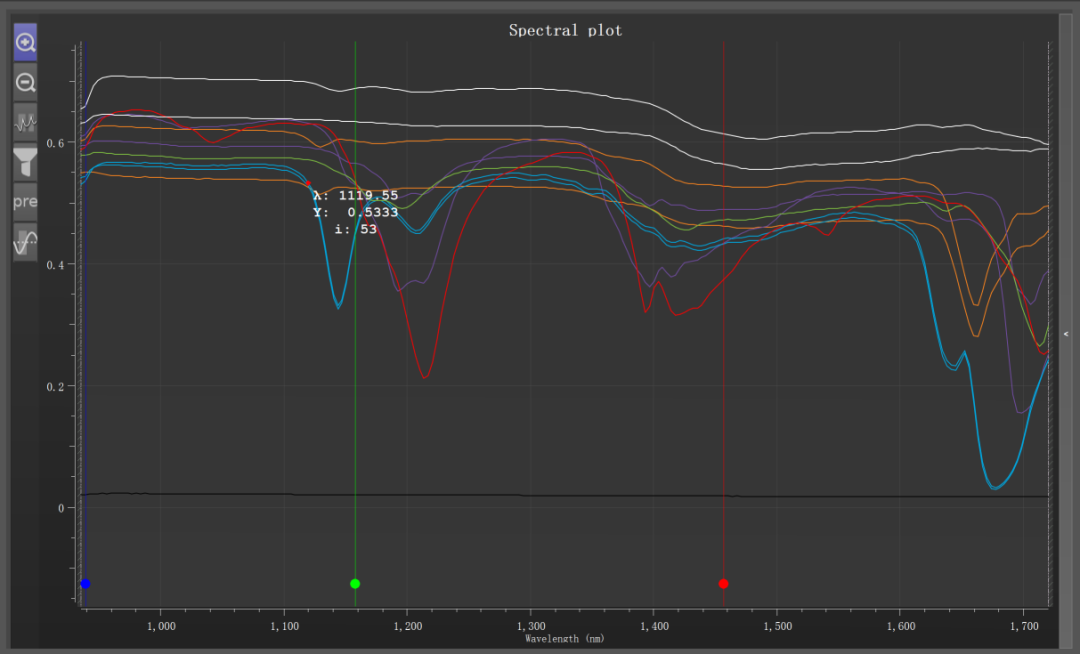
Task: Click the Spectral plot title
Action: click(565, 30)
